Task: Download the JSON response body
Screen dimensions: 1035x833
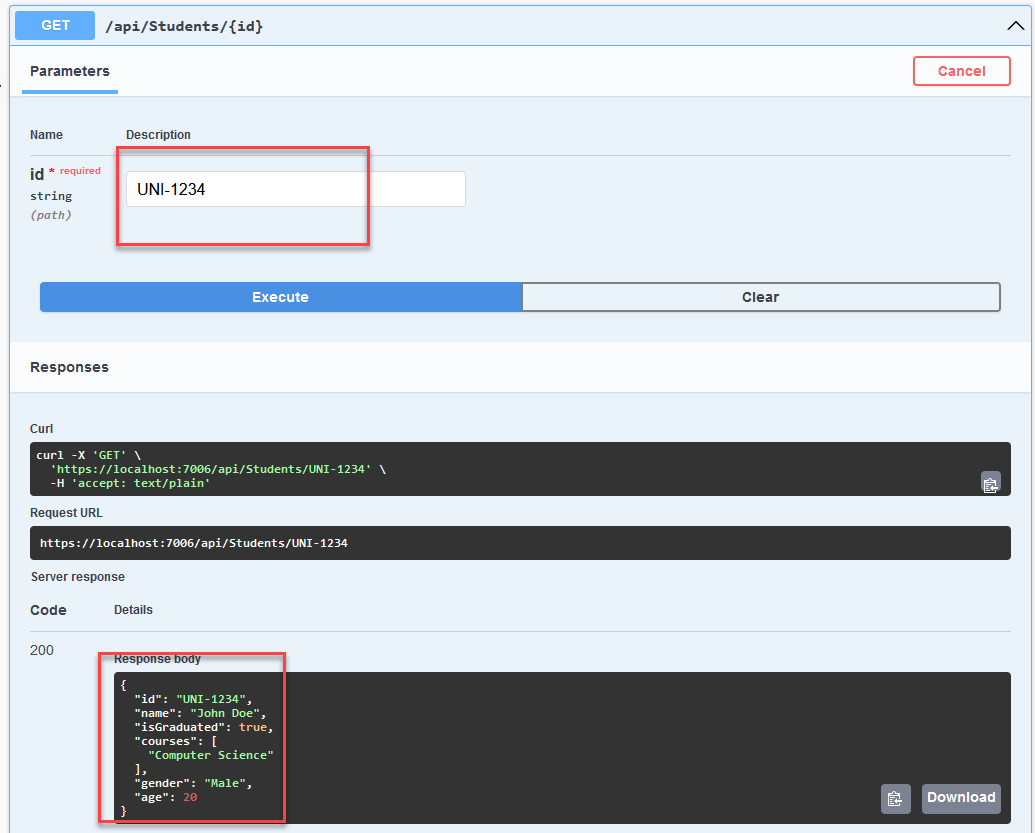Action: click(960, 798)
